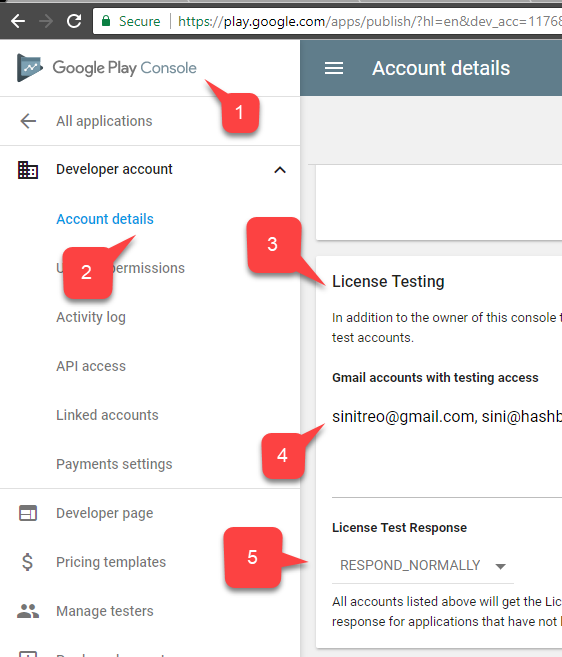
Task: Click the Developer page icon
Action: [28, 513]
